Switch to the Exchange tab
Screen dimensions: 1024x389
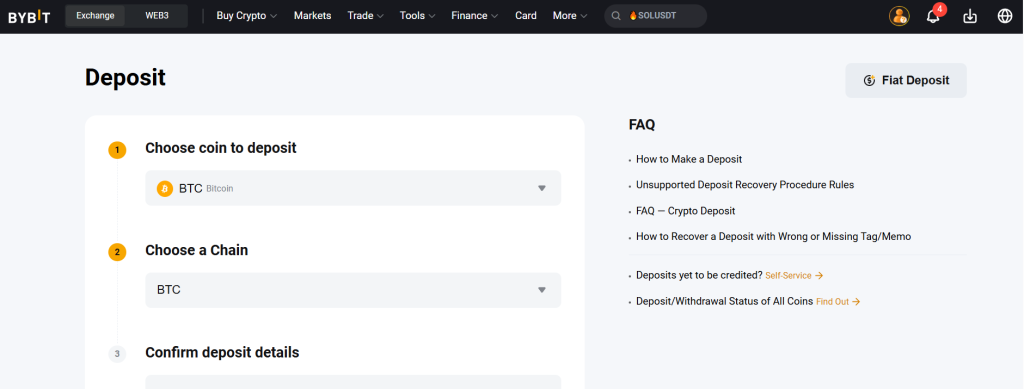point(95,16)
